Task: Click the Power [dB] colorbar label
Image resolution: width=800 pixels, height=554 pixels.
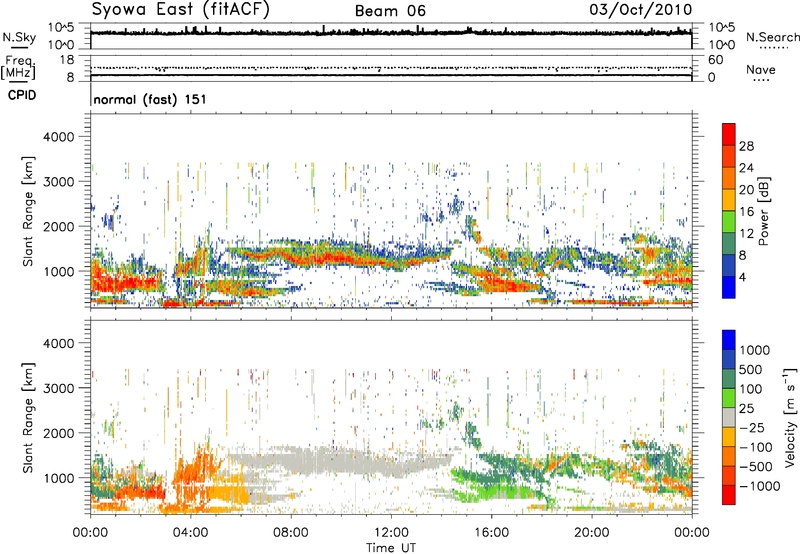Action: 763,211
